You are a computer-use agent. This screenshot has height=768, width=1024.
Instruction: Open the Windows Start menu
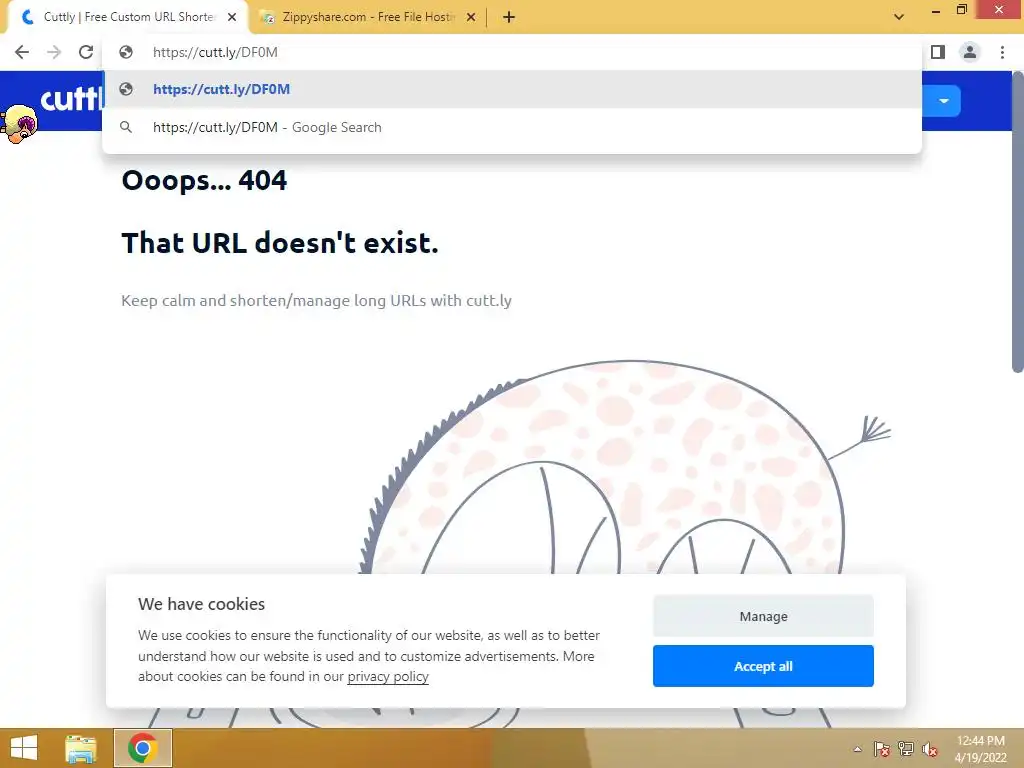(24, 748)
